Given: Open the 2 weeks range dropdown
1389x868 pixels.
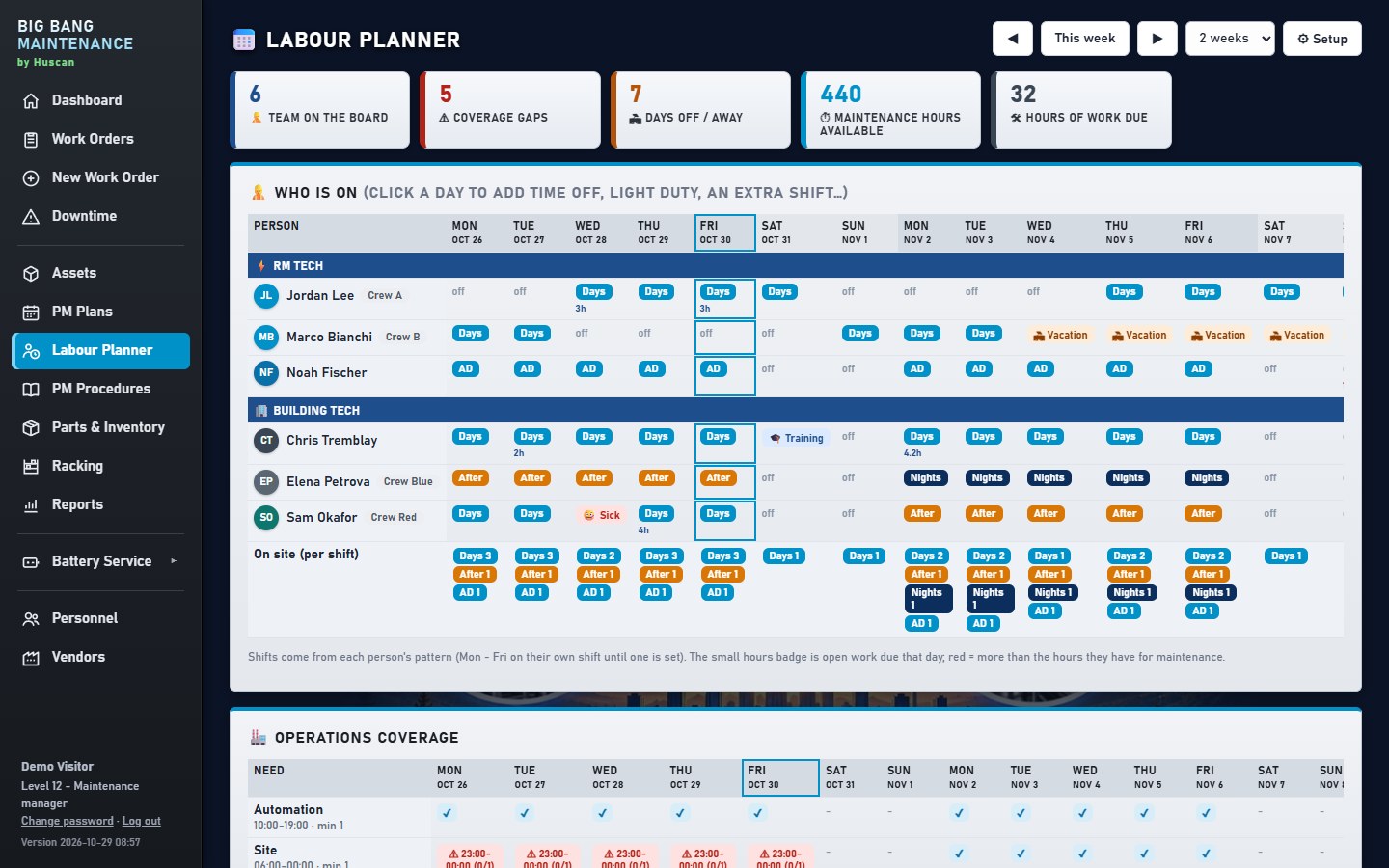Looking at the screenshot, I should [1230, 39].
